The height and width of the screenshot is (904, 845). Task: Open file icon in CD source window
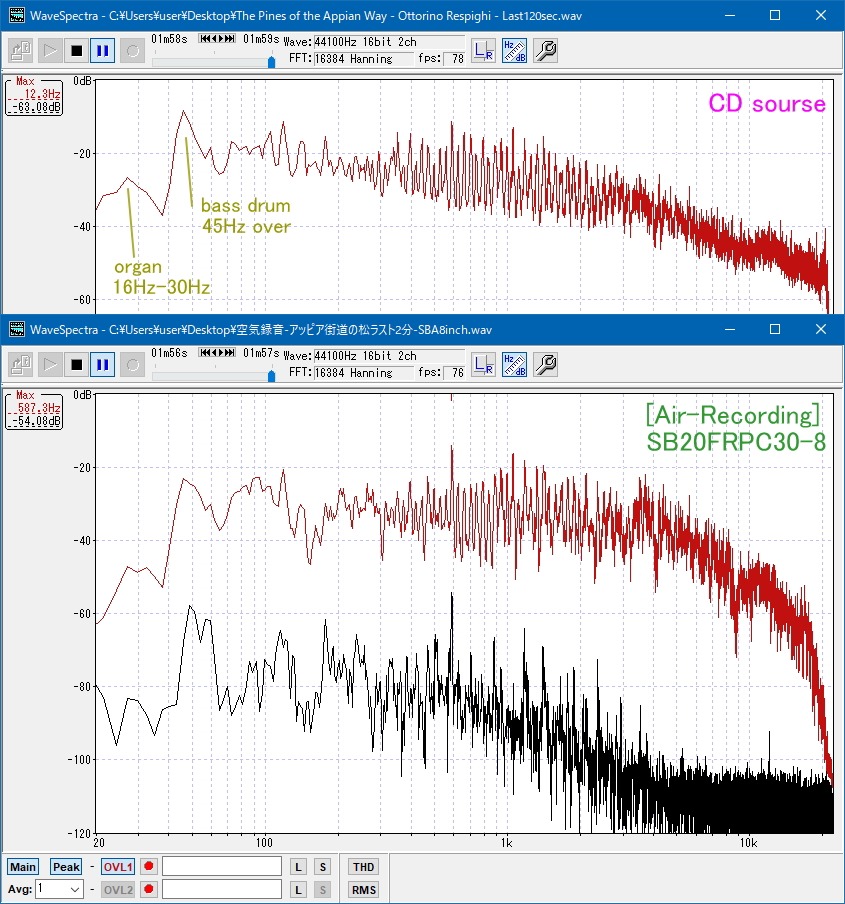pos(21,51)
